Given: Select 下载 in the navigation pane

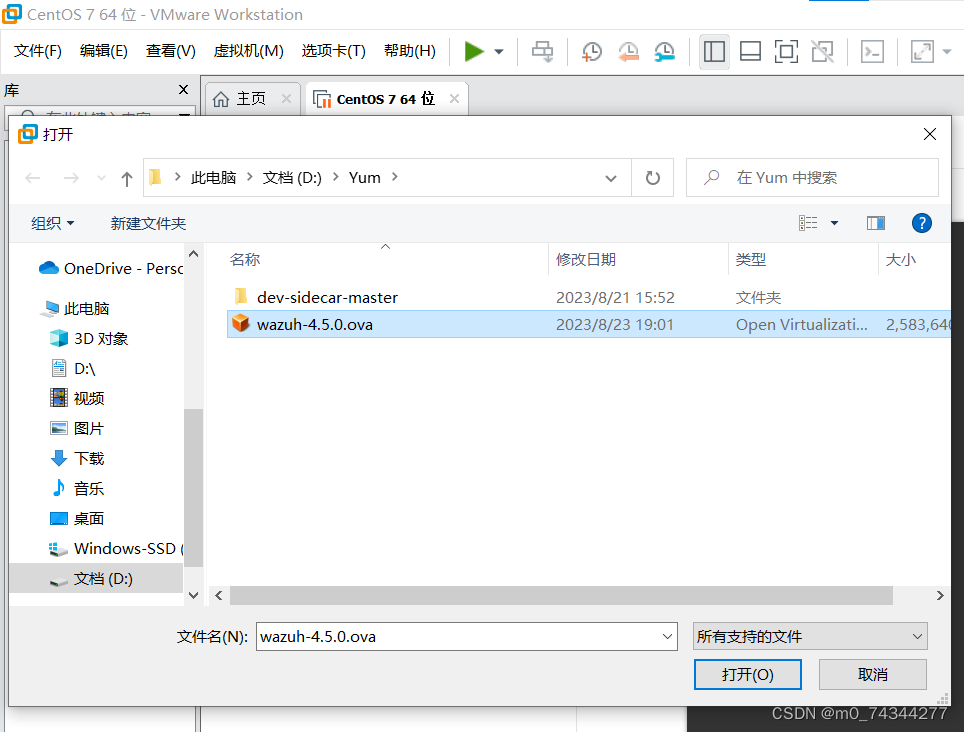Looking at the screenshot, I should (78, 458).
